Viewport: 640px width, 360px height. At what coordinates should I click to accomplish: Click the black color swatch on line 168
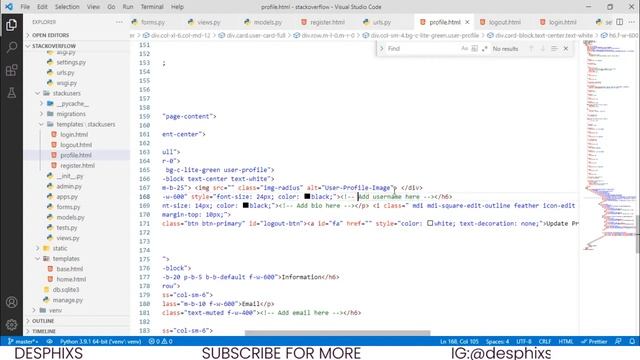coord(307,197)
